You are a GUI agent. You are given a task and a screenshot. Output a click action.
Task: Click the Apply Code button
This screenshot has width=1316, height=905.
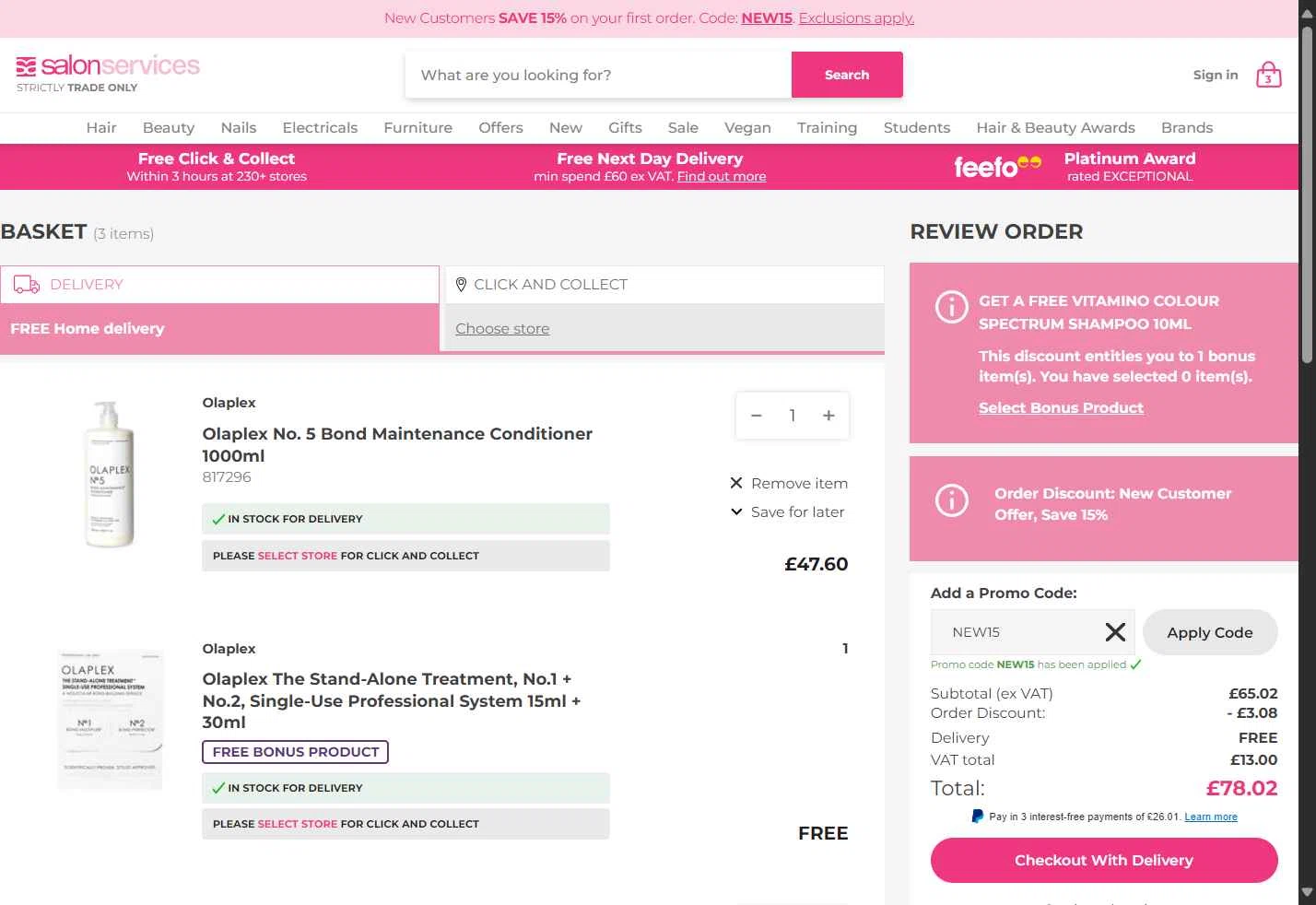1210,632
